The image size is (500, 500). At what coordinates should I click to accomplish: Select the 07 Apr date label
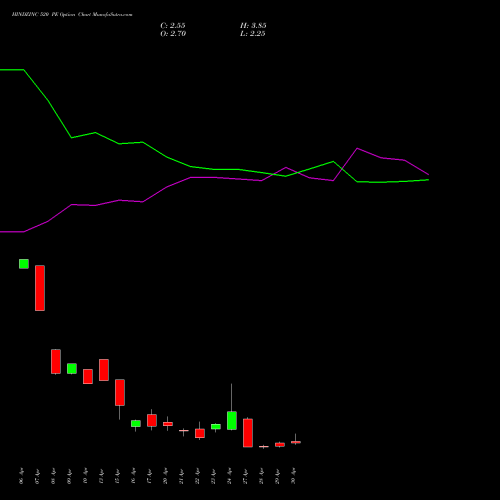pos(37,476)
